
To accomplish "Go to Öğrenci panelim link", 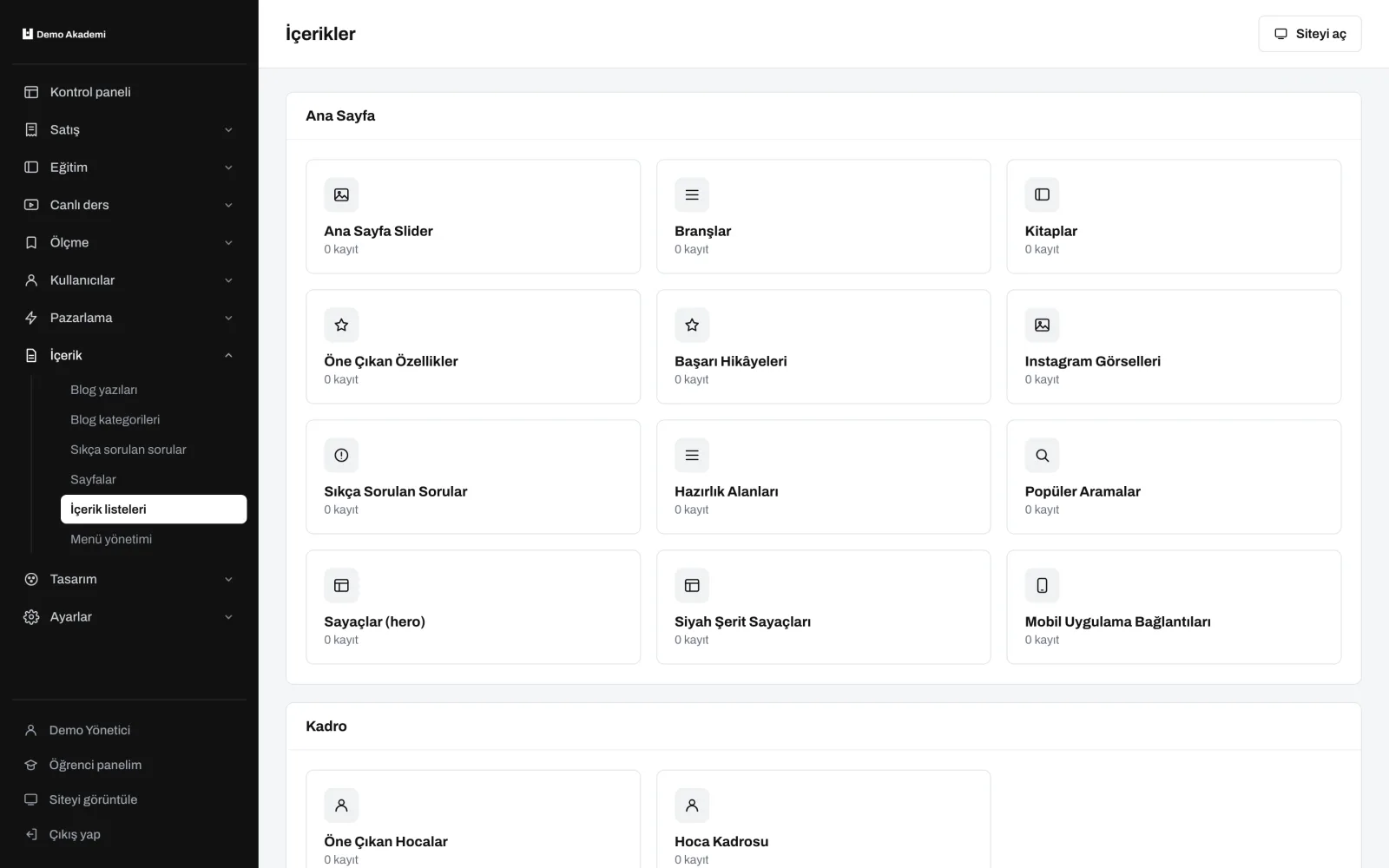I will pyautogui.click(x=129, y=765).
